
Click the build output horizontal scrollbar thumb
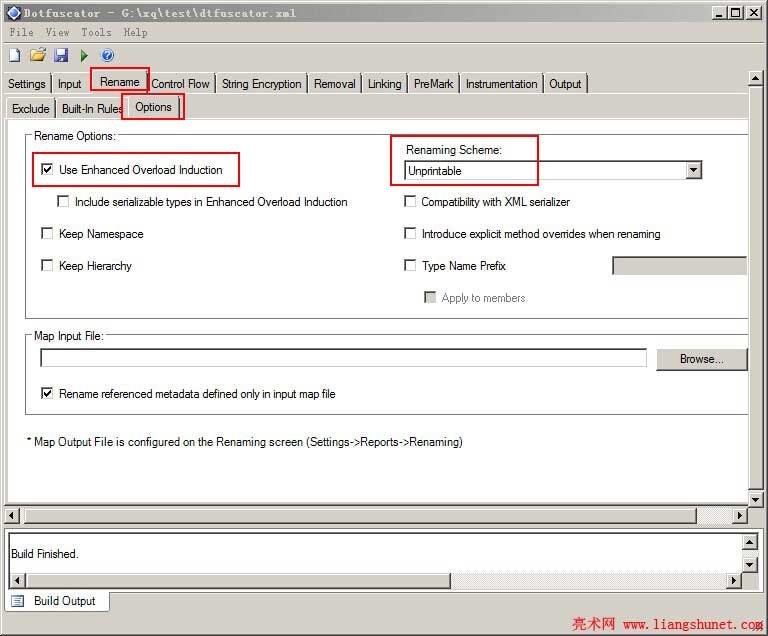point(238,581)
